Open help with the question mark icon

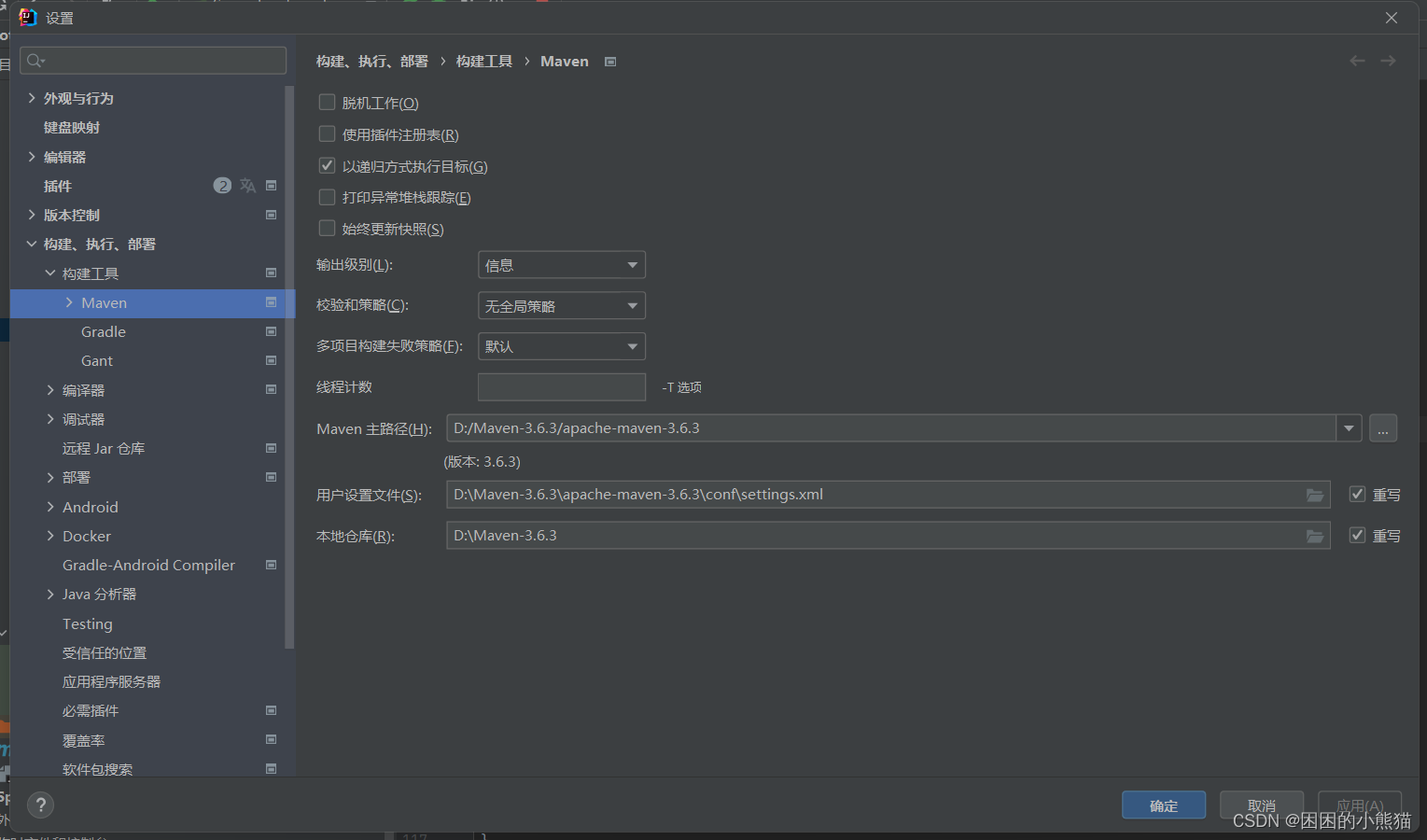40,805
